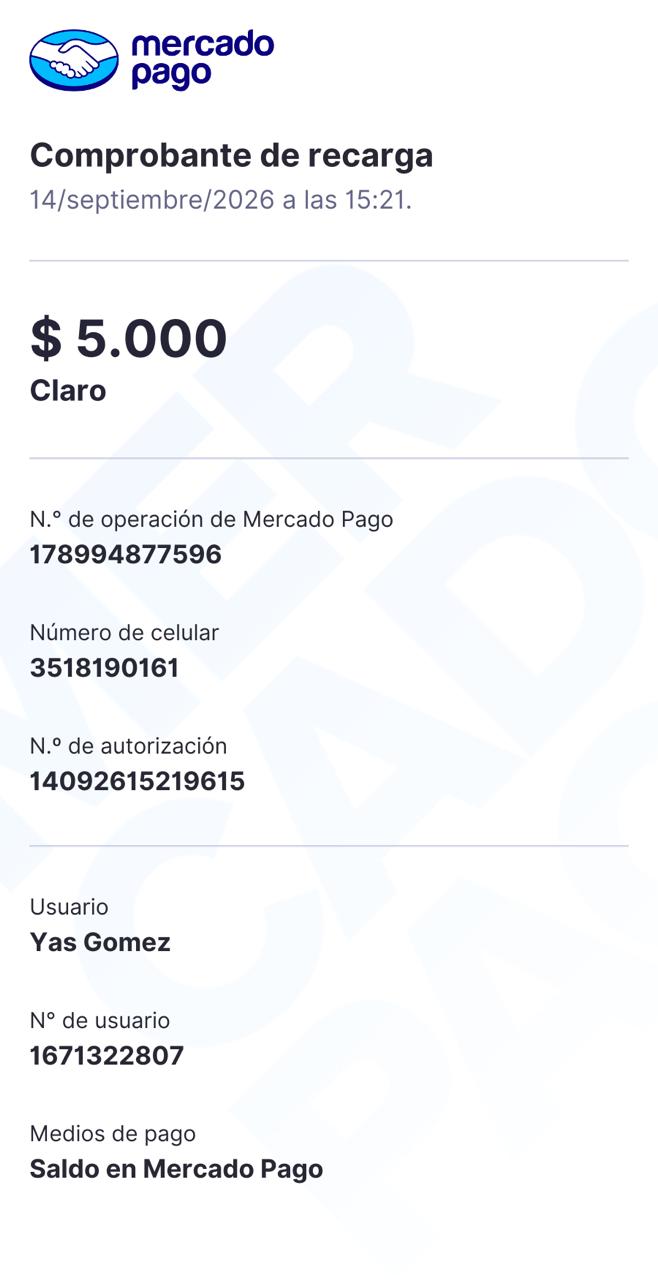This screenshot has height=1280, width=658.
Task: Select operation number 178994877596
Action: tap(126, 554)
